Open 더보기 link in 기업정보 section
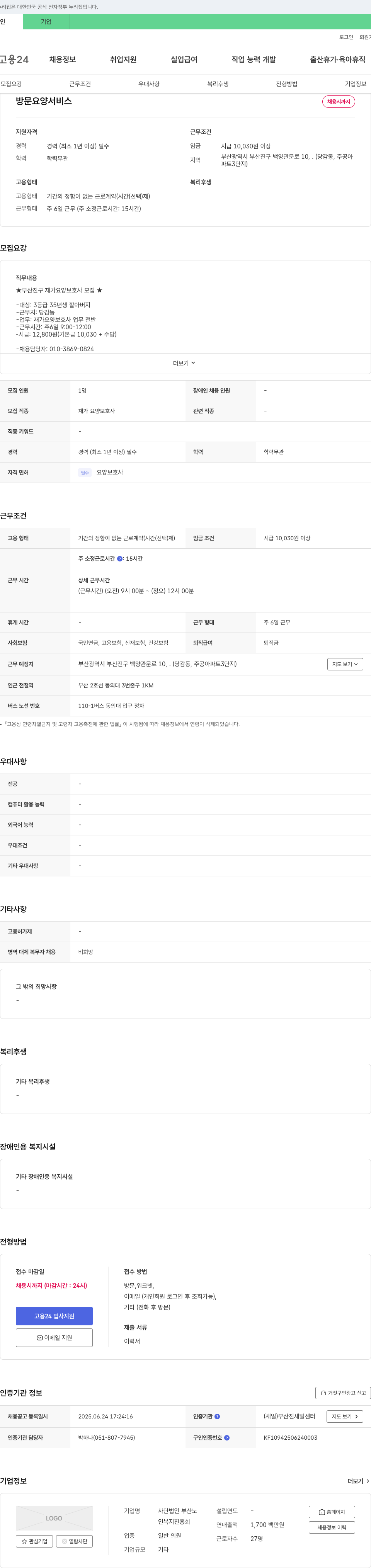Screen dimensions: 371x1568 pos(358,1481)
